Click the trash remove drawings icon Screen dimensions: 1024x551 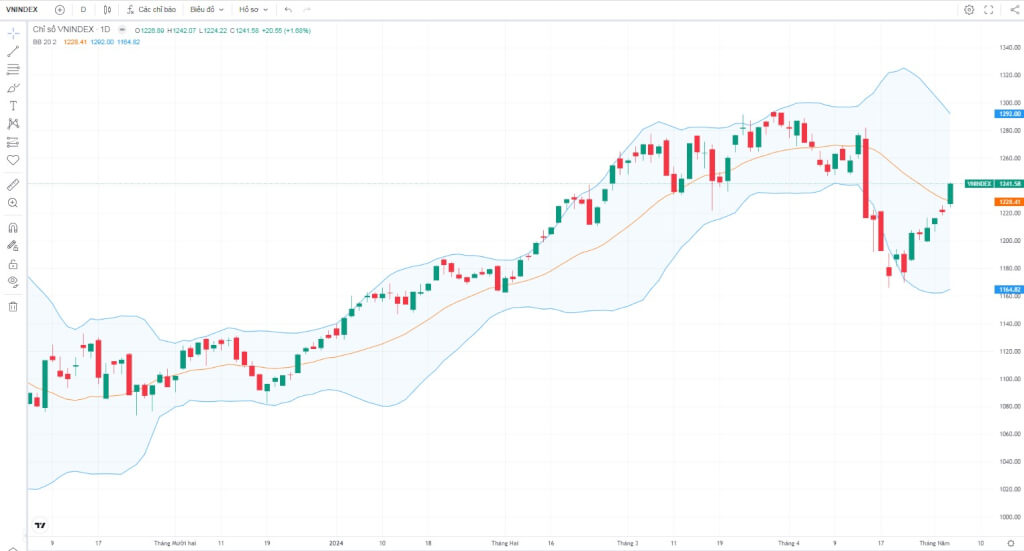13,307
